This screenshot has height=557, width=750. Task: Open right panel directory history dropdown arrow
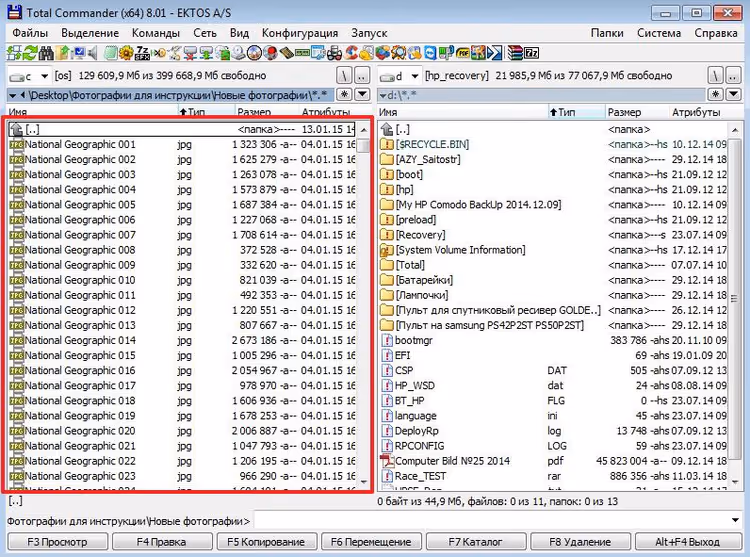tap(733, 94)
